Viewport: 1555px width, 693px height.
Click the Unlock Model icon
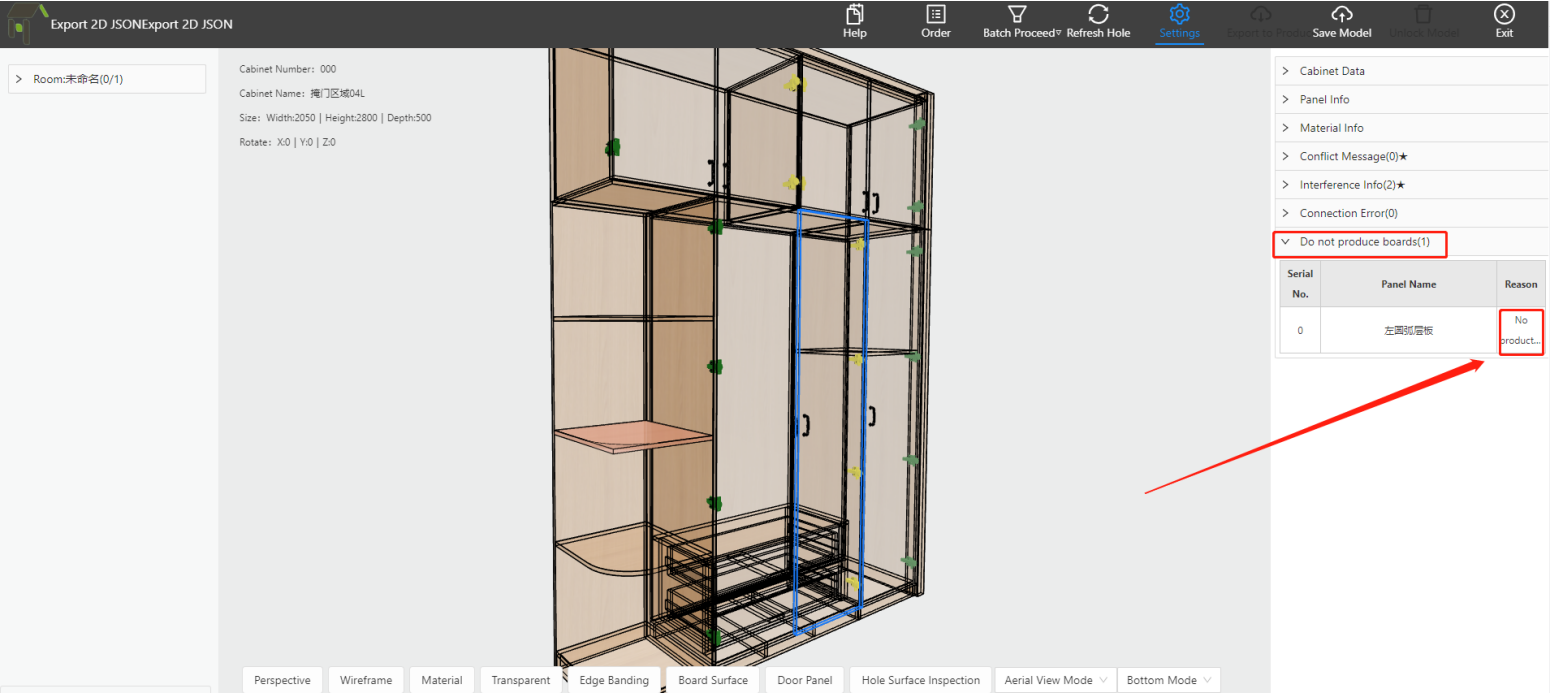(1423, 14)
